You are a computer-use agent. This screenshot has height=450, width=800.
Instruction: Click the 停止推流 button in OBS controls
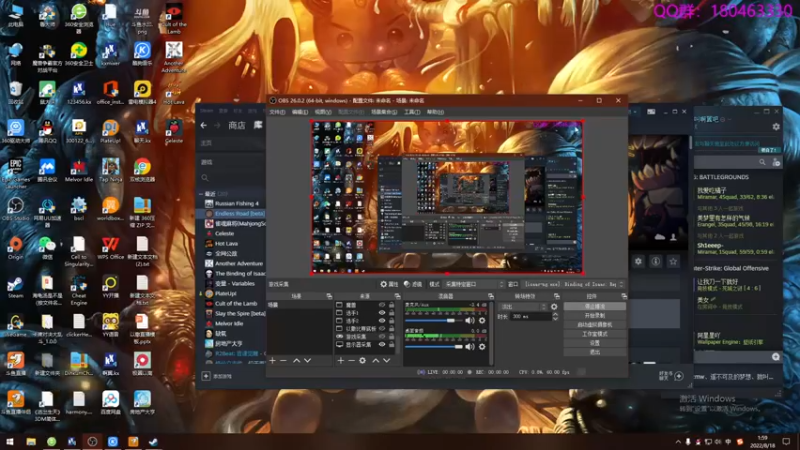[x=594, y=306]
